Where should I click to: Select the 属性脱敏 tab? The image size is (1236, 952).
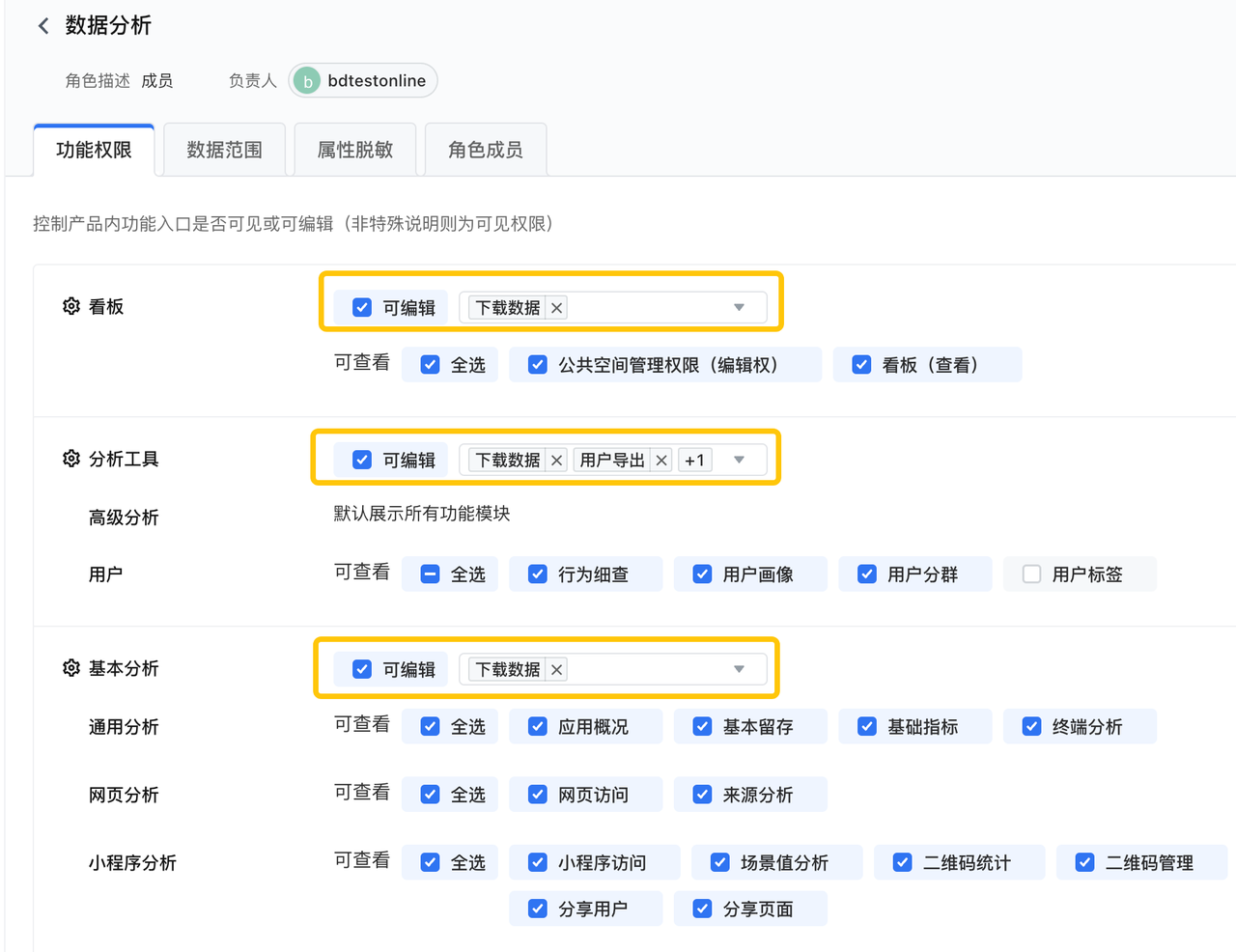(354, 150)
